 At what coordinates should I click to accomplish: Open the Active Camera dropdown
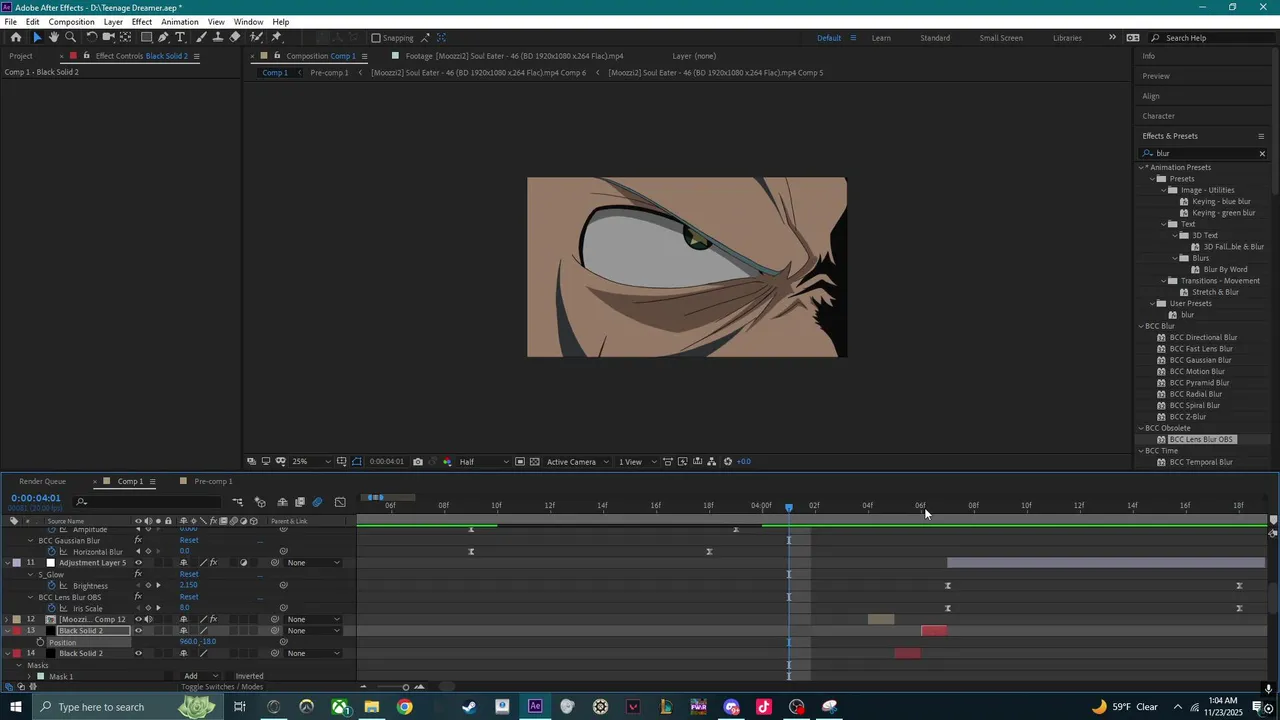click(576, 462)
